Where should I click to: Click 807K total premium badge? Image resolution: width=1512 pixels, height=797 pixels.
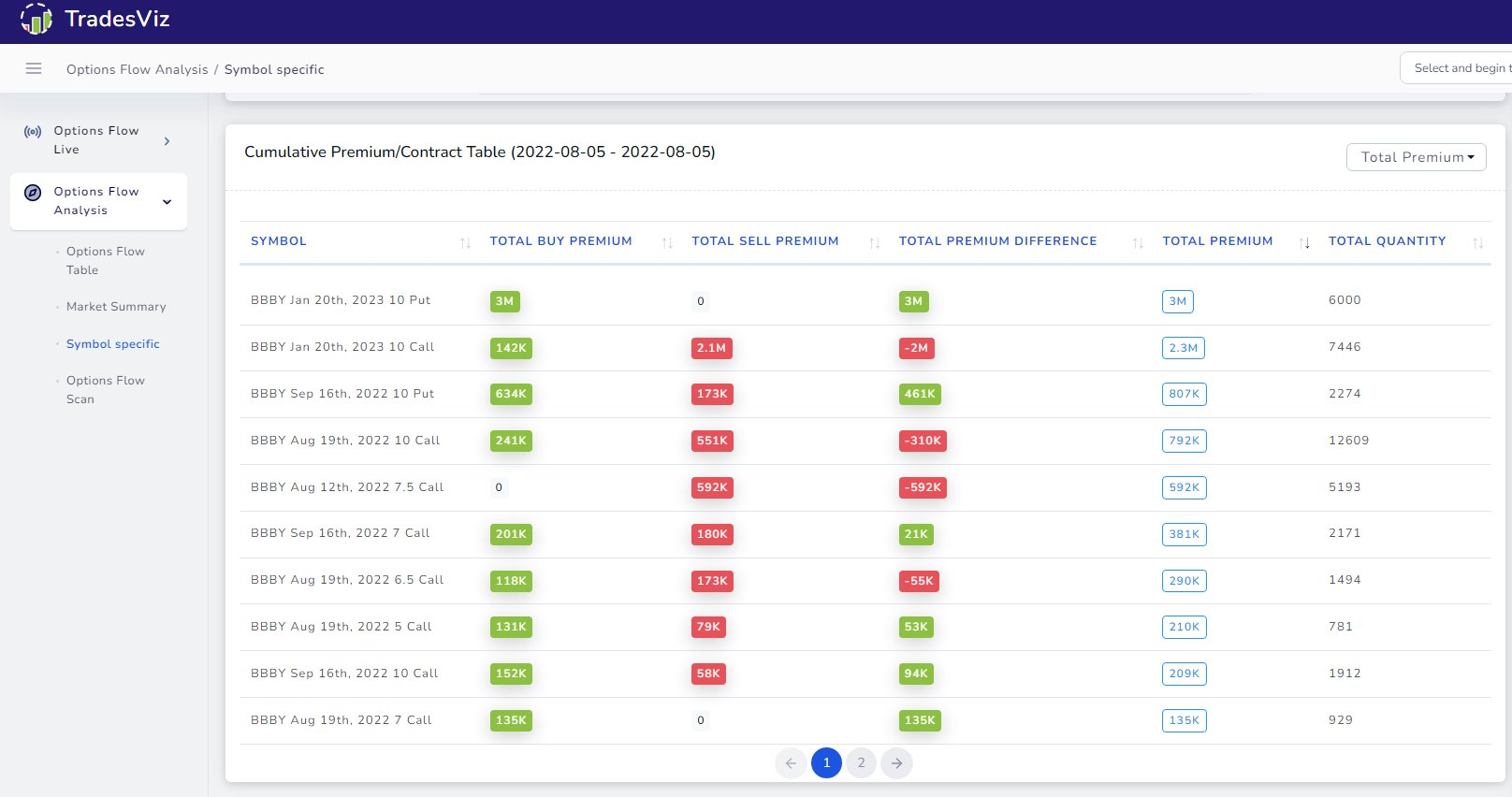click(1185, 394)
